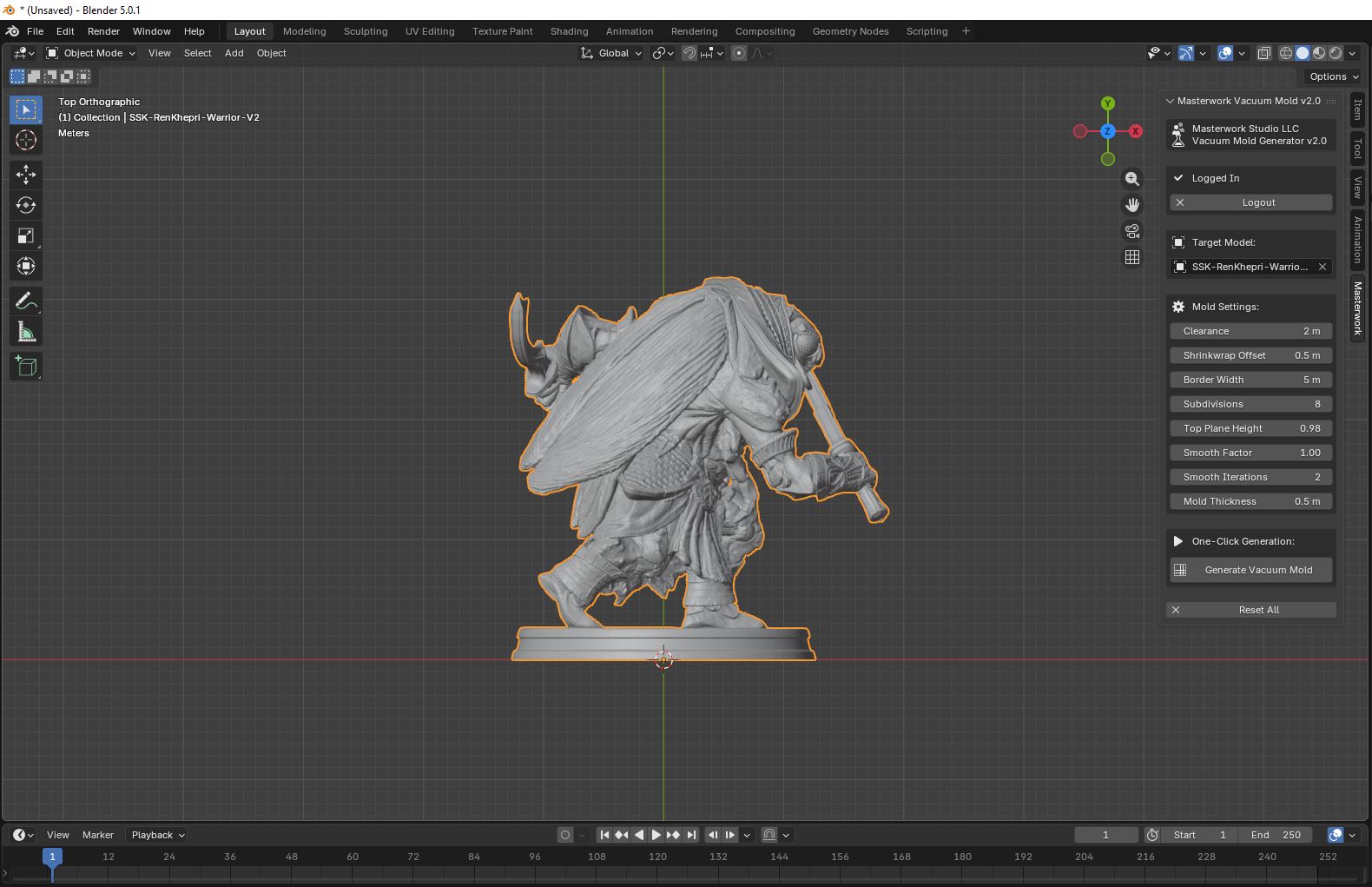This screenshot has width=1372, height=887.
Task: Click the hand pan view icon
Action: point(1132,205)
